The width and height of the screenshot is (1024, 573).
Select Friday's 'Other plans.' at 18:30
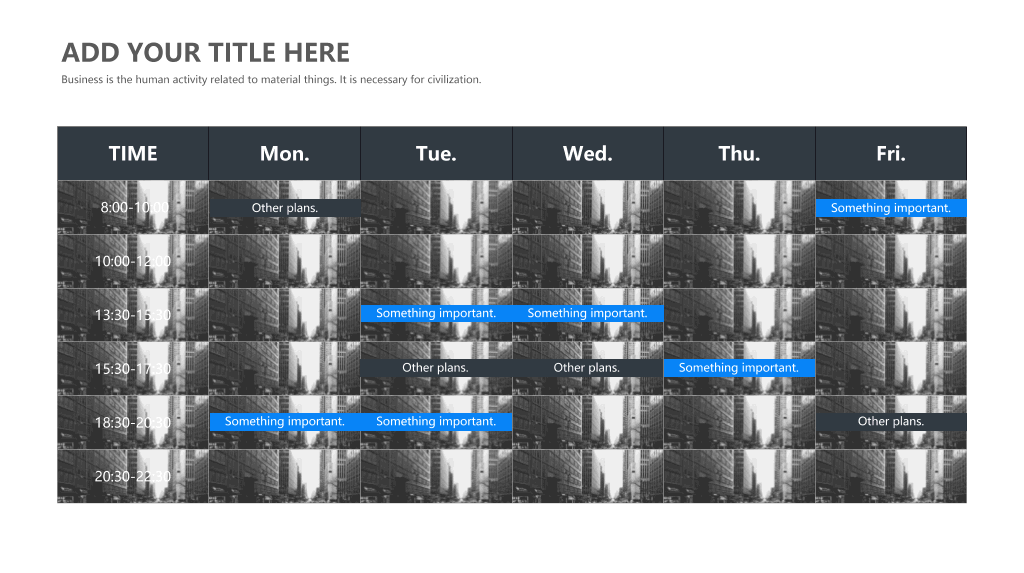(891, 421)
